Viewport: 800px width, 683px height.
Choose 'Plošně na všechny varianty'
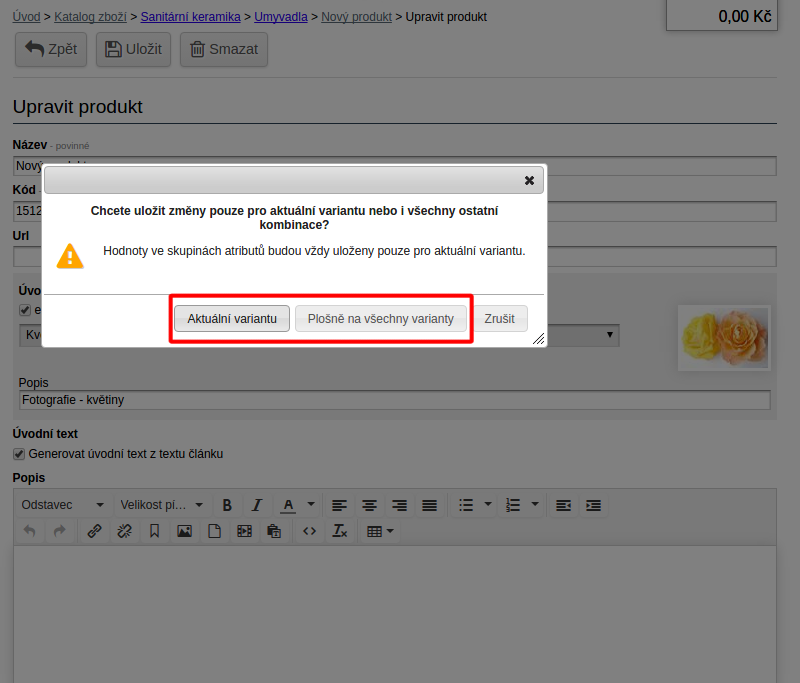380,319
